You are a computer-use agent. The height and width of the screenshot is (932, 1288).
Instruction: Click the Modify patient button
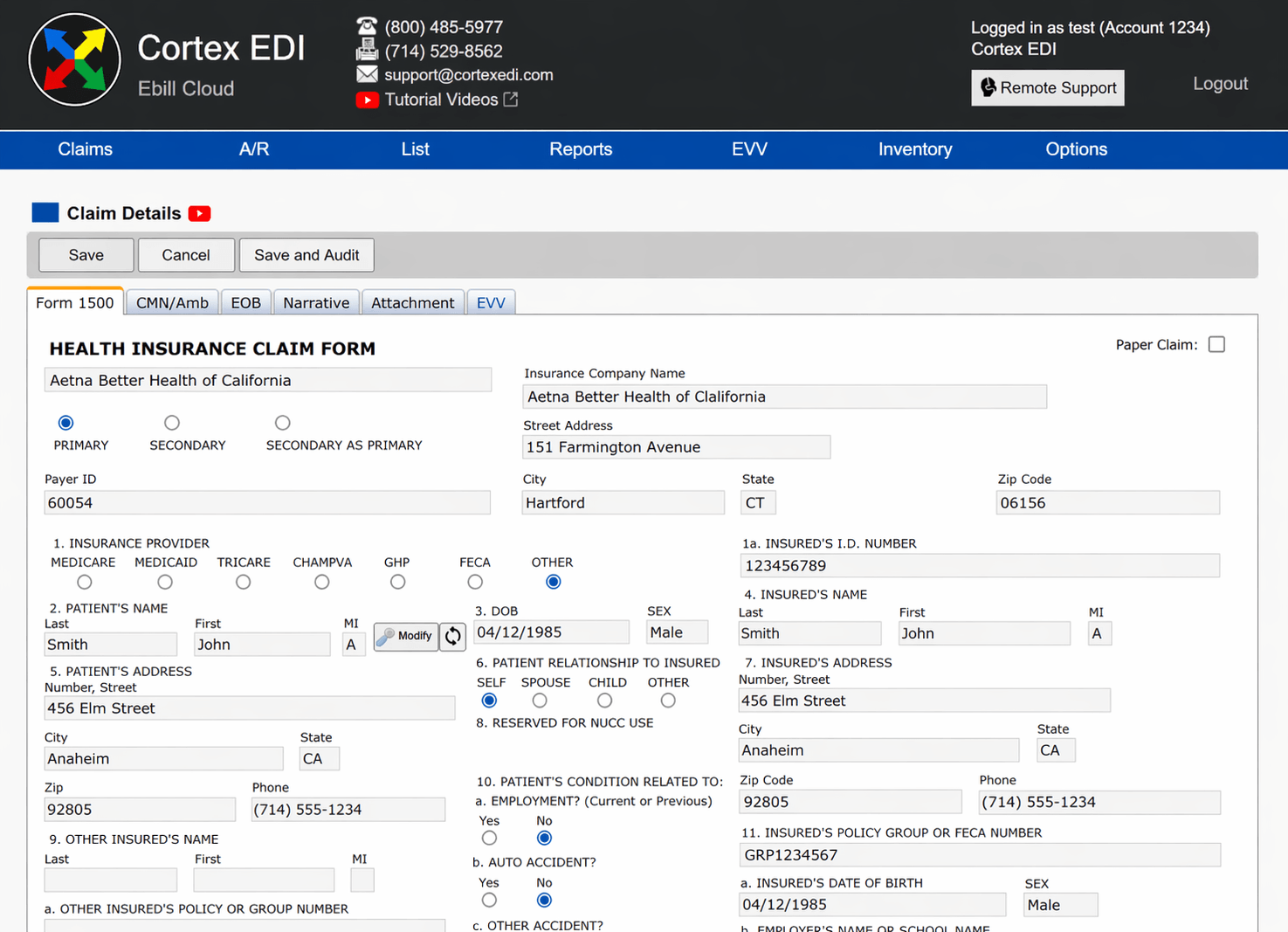[406, 636]
